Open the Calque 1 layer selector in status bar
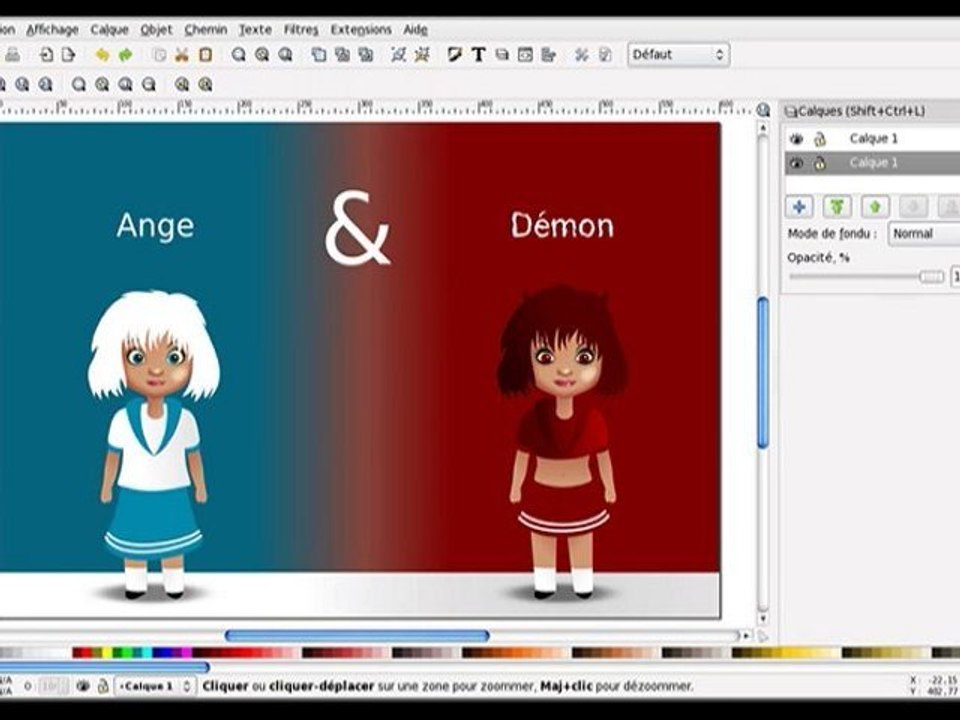Viewport: 960px width, 720px height. tap(156, 686)
